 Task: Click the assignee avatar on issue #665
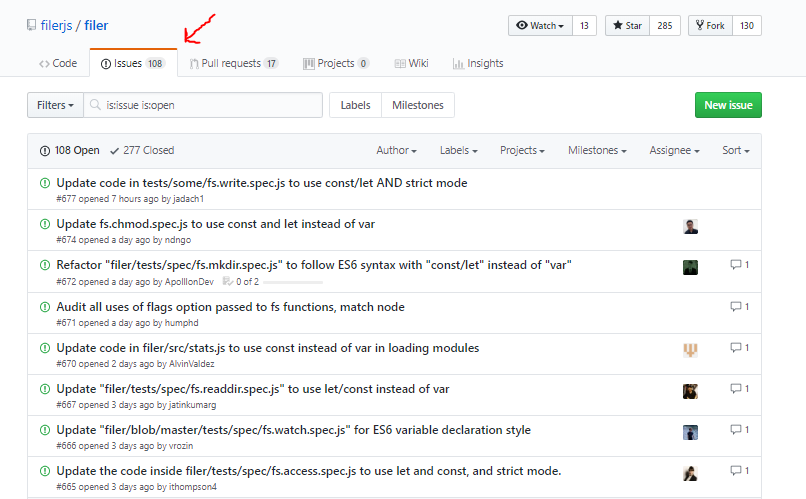point(690,473)
